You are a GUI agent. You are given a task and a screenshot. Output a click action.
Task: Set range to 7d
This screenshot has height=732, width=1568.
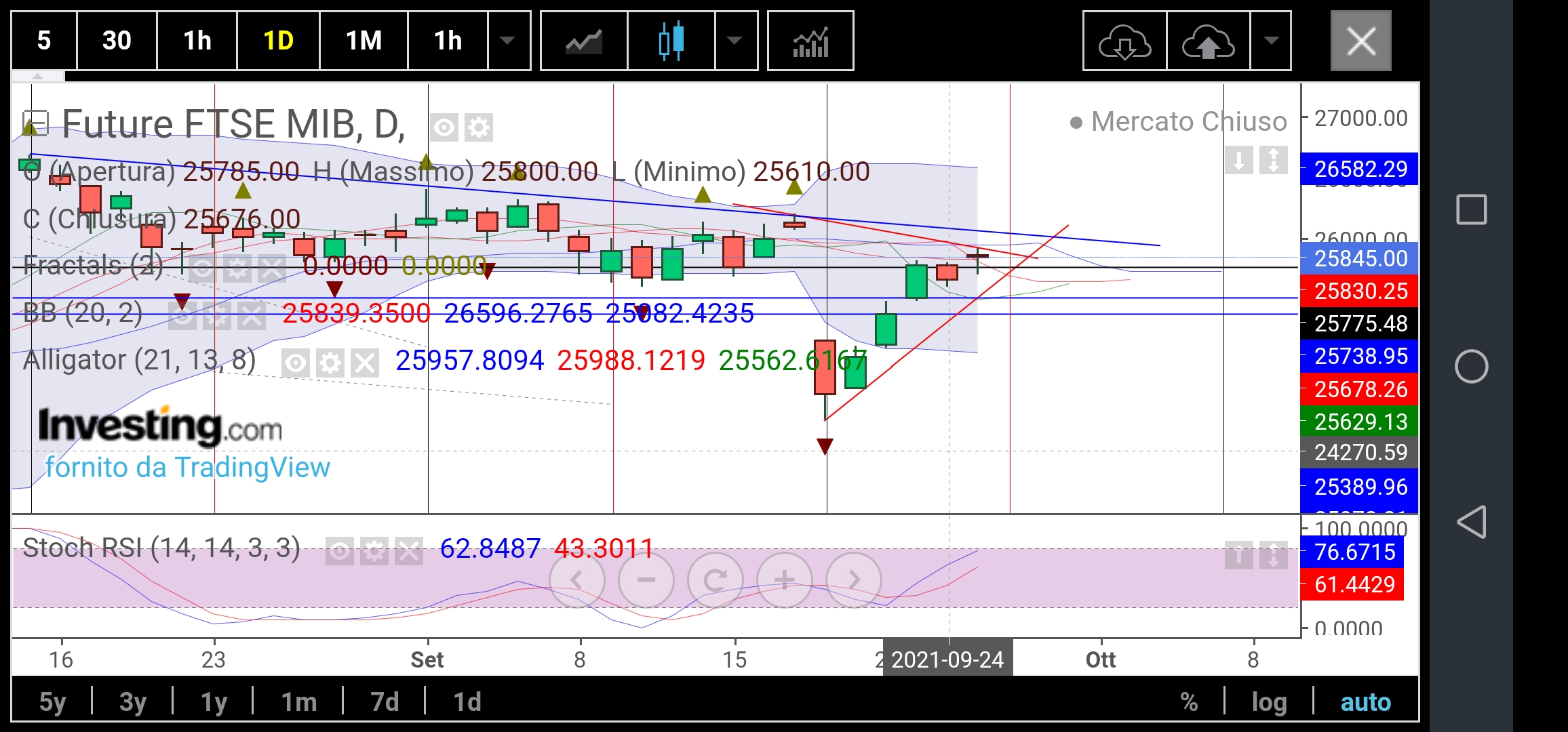point(385,701)
